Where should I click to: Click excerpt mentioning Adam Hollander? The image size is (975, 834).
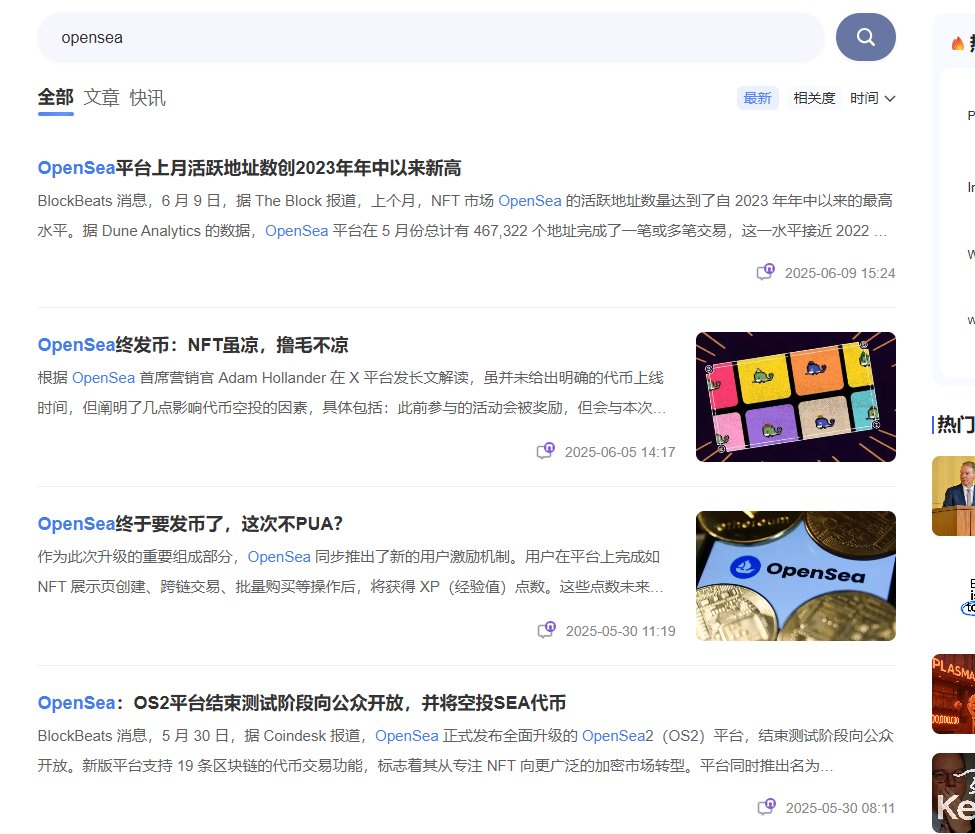click(x=352, y=392)
